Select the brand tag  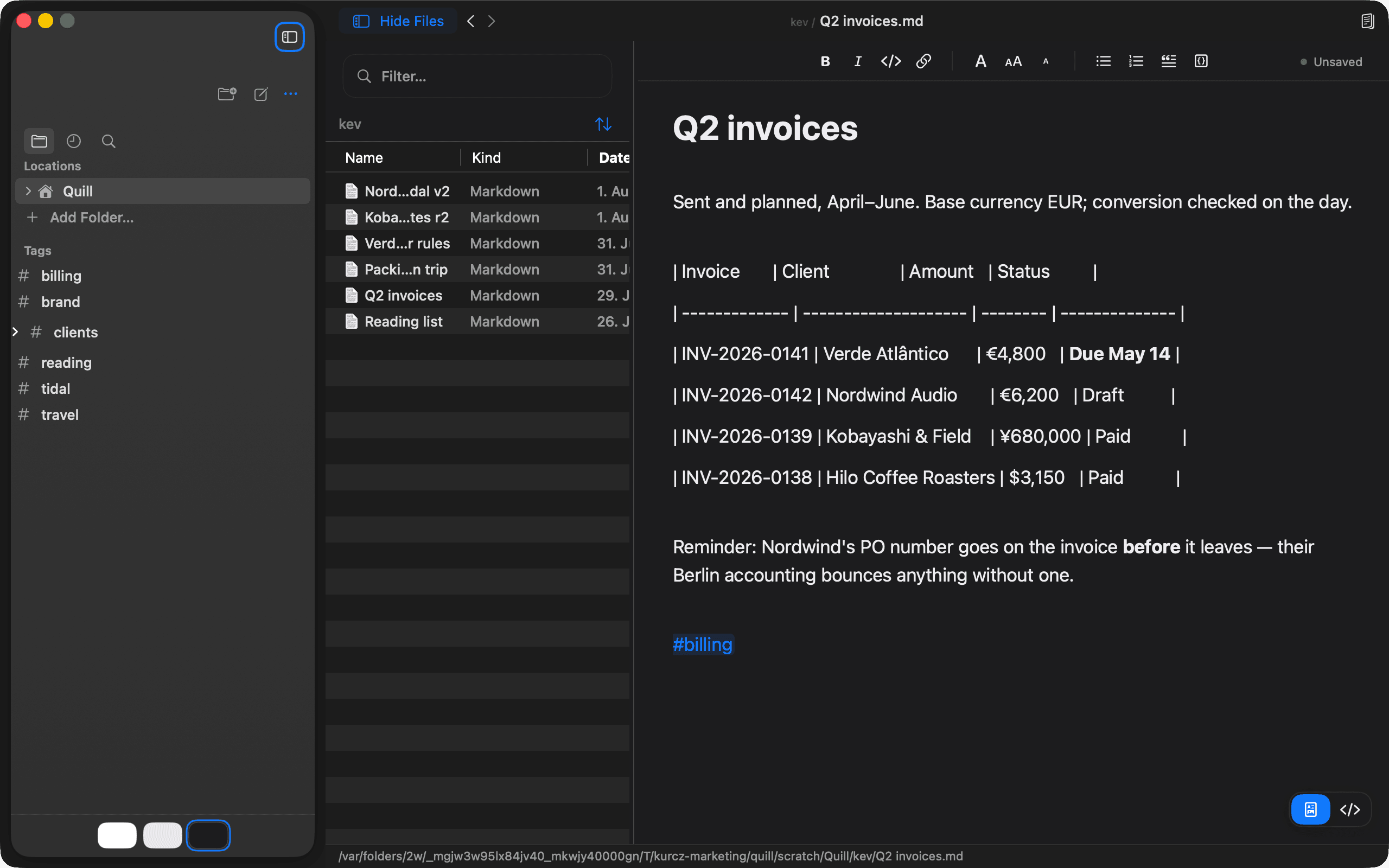pyautogui.click(x=60, y=302)
